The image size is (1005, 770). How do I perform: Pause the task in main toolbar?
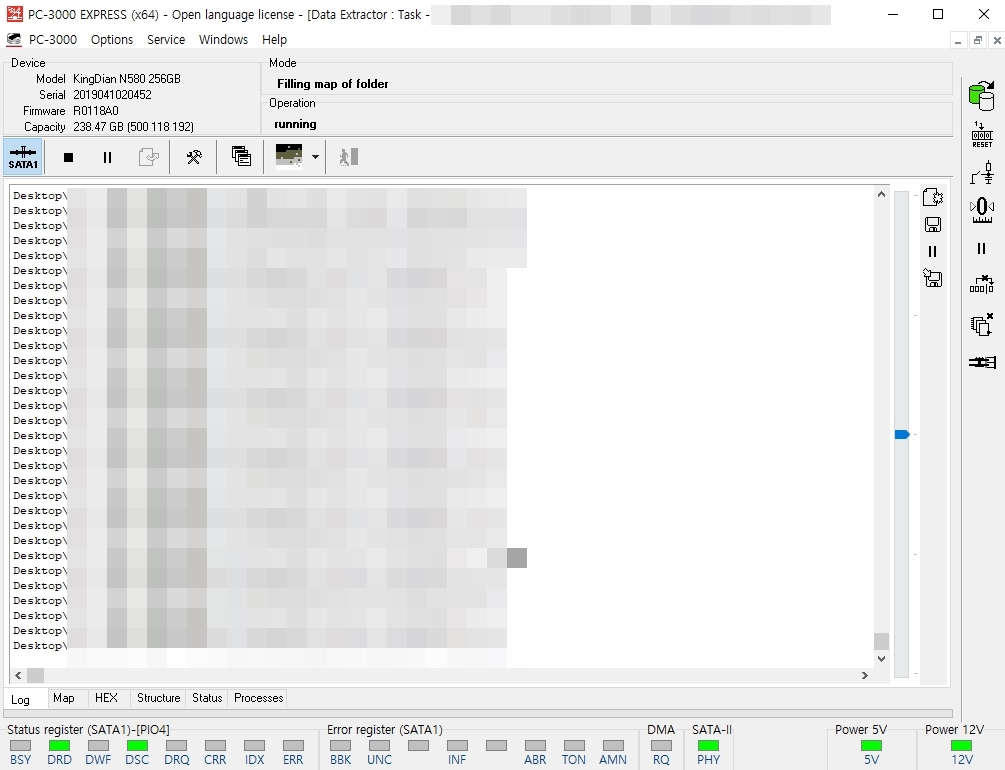(x=107, y=158)
